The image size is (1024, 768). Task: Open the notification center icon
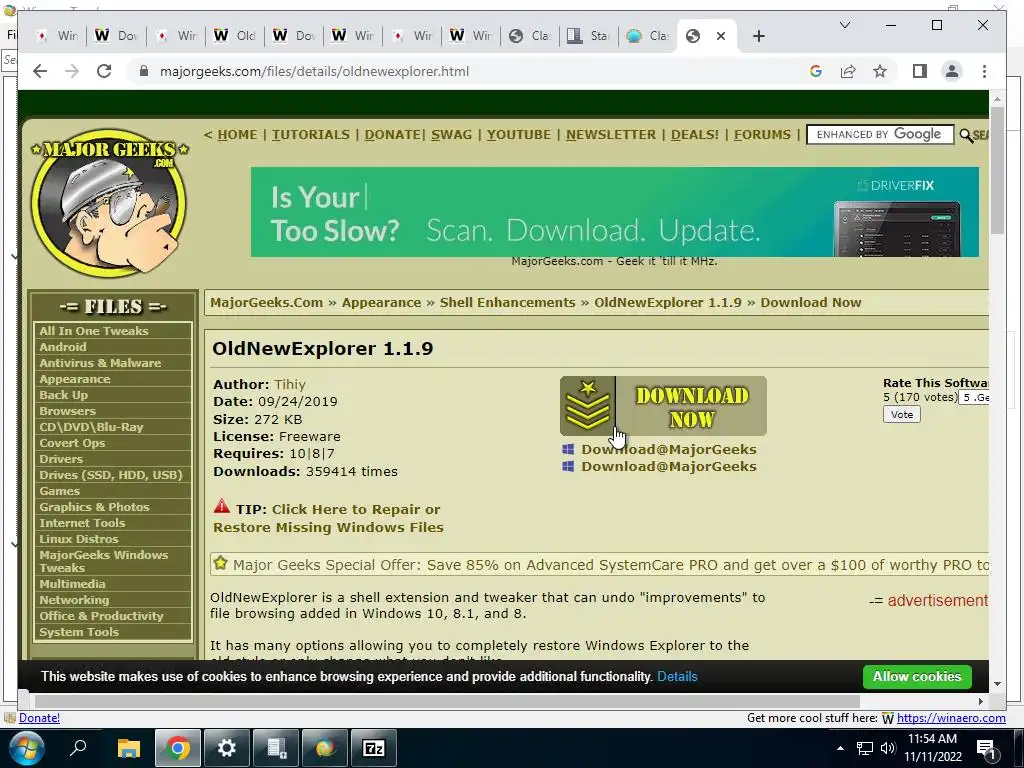986,749
